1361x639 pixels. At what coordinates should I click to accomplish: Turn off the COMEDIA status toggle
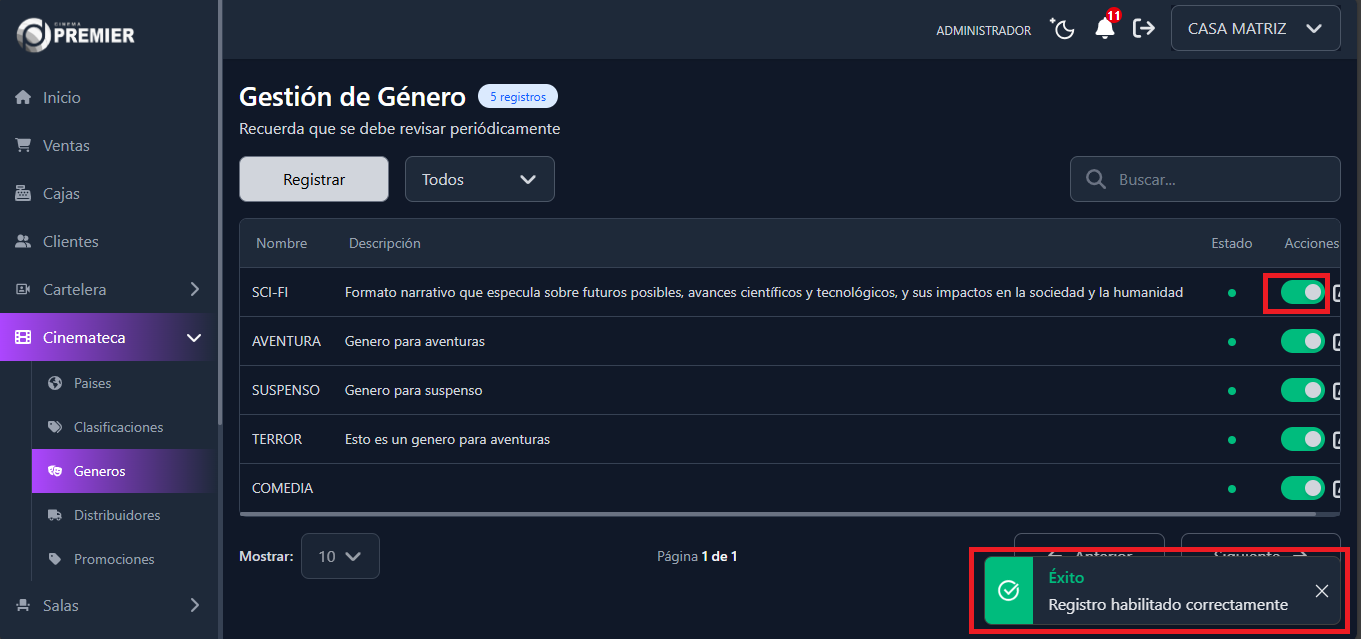(1302, 487)
